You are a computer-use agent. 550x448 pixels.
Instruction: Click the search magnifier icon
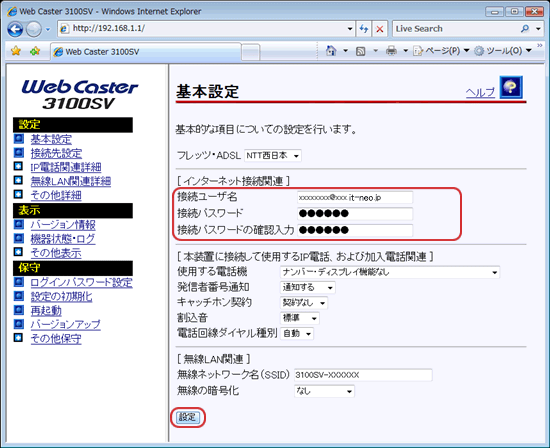(525, 29)
